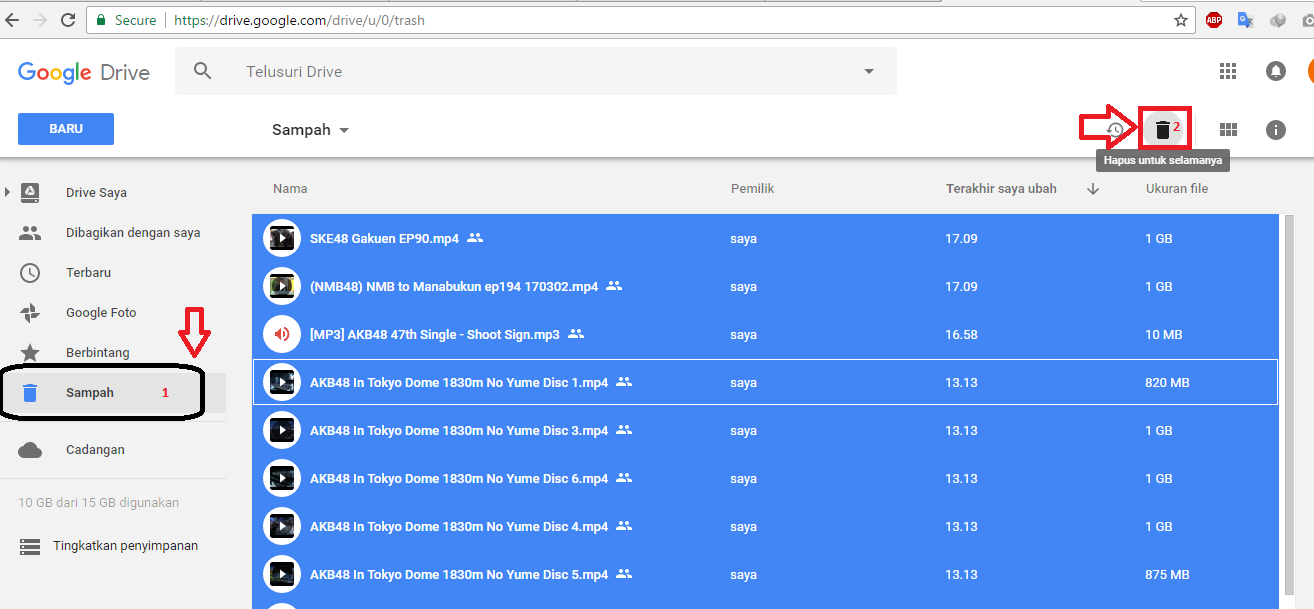This screenshot has height=609, width=1314.
Task: Click thumbnail of NMB to Manabukun video
Action: tap(282, 286)
